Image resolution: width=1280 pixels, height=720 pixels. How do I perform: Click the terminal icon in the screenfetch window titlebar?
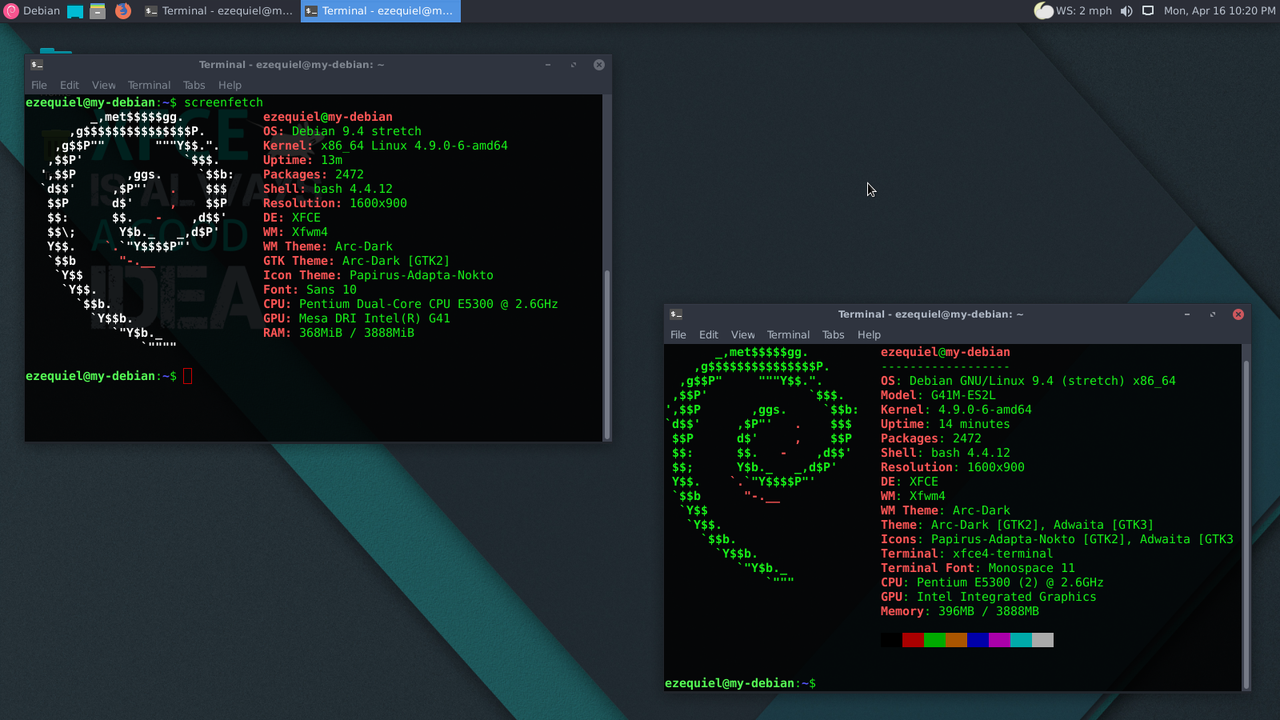click(x=36, y=65)
